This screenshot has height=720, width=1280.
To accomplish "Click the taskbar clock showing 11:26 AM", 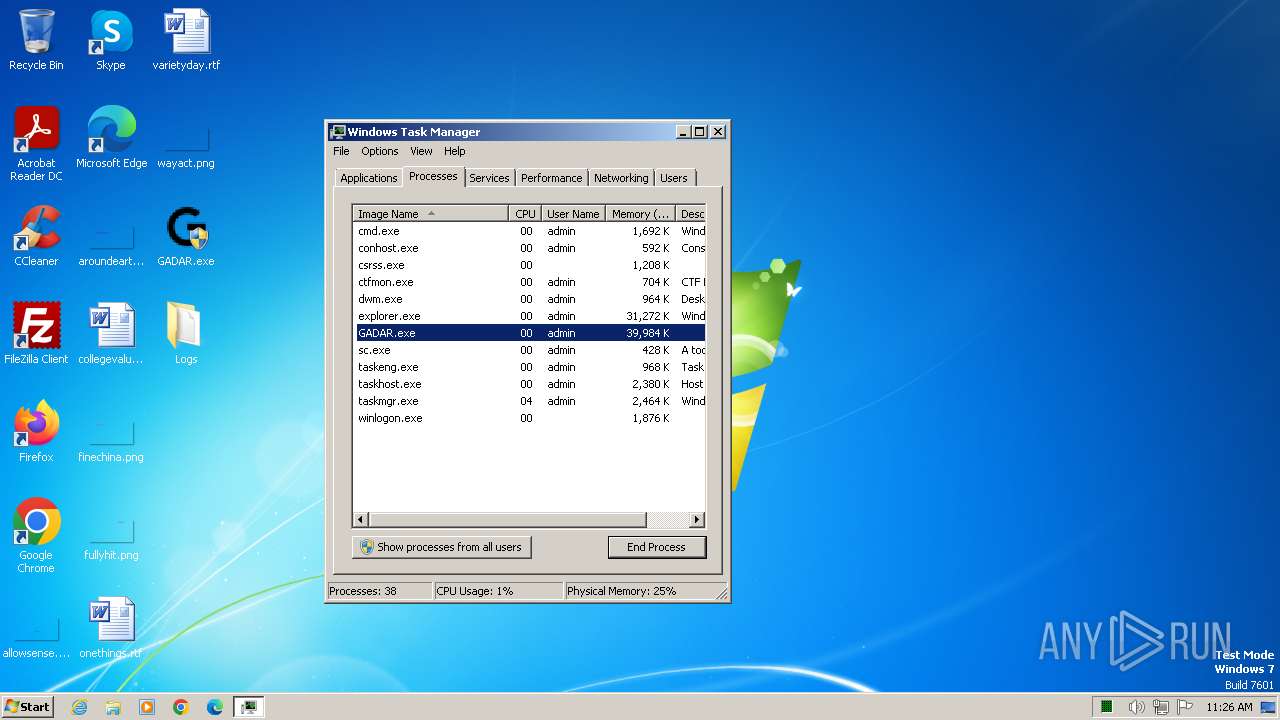I will 1228,707.
